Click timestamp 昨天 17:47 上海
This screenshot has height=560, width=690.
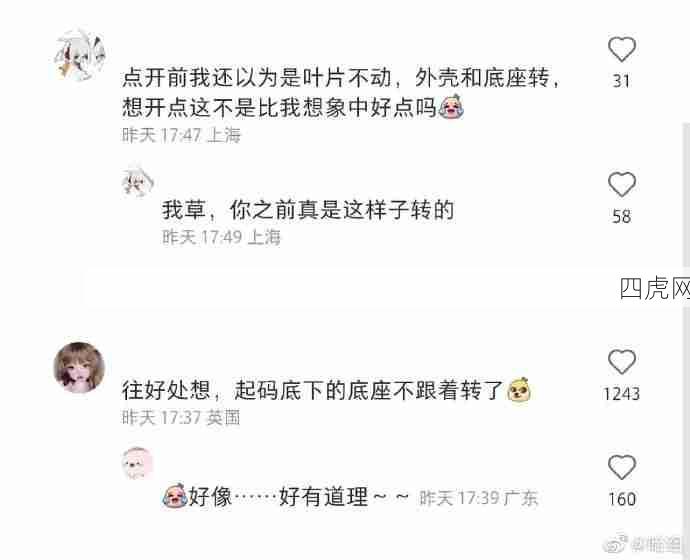[181, 135]
